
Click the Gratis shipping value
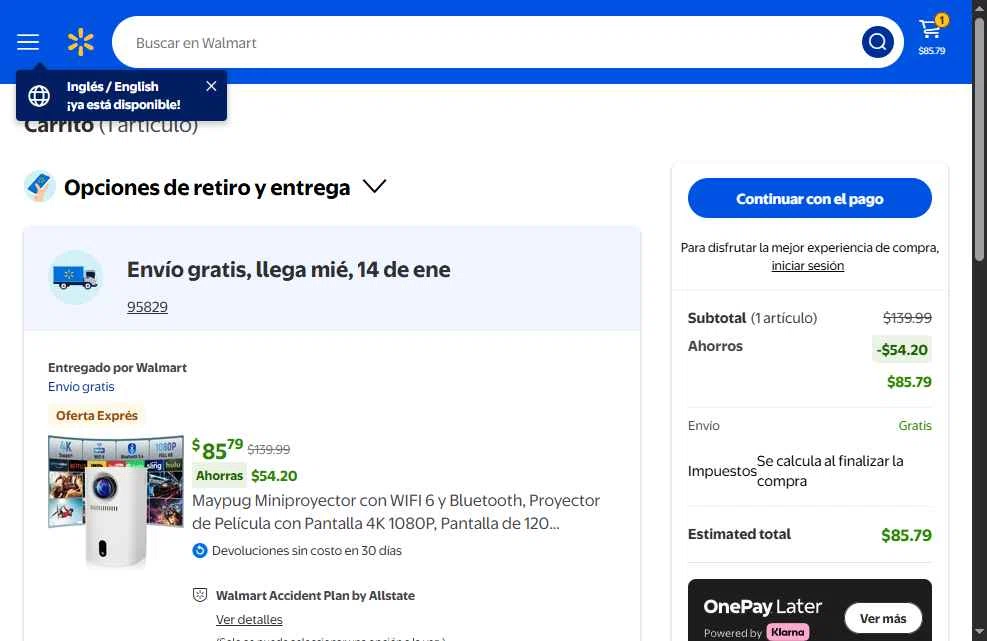tap(915, 426)
